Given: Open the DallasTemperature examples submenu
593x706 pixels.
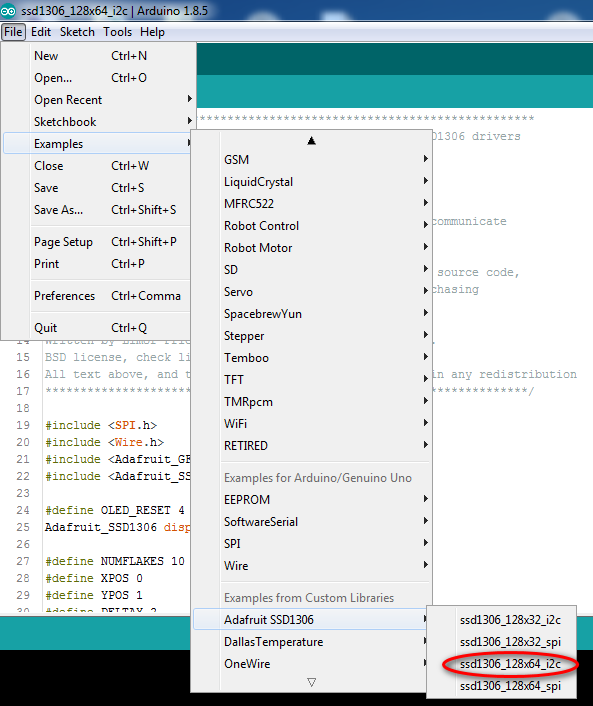Looking at the screenshot, I should click(311, 642).
